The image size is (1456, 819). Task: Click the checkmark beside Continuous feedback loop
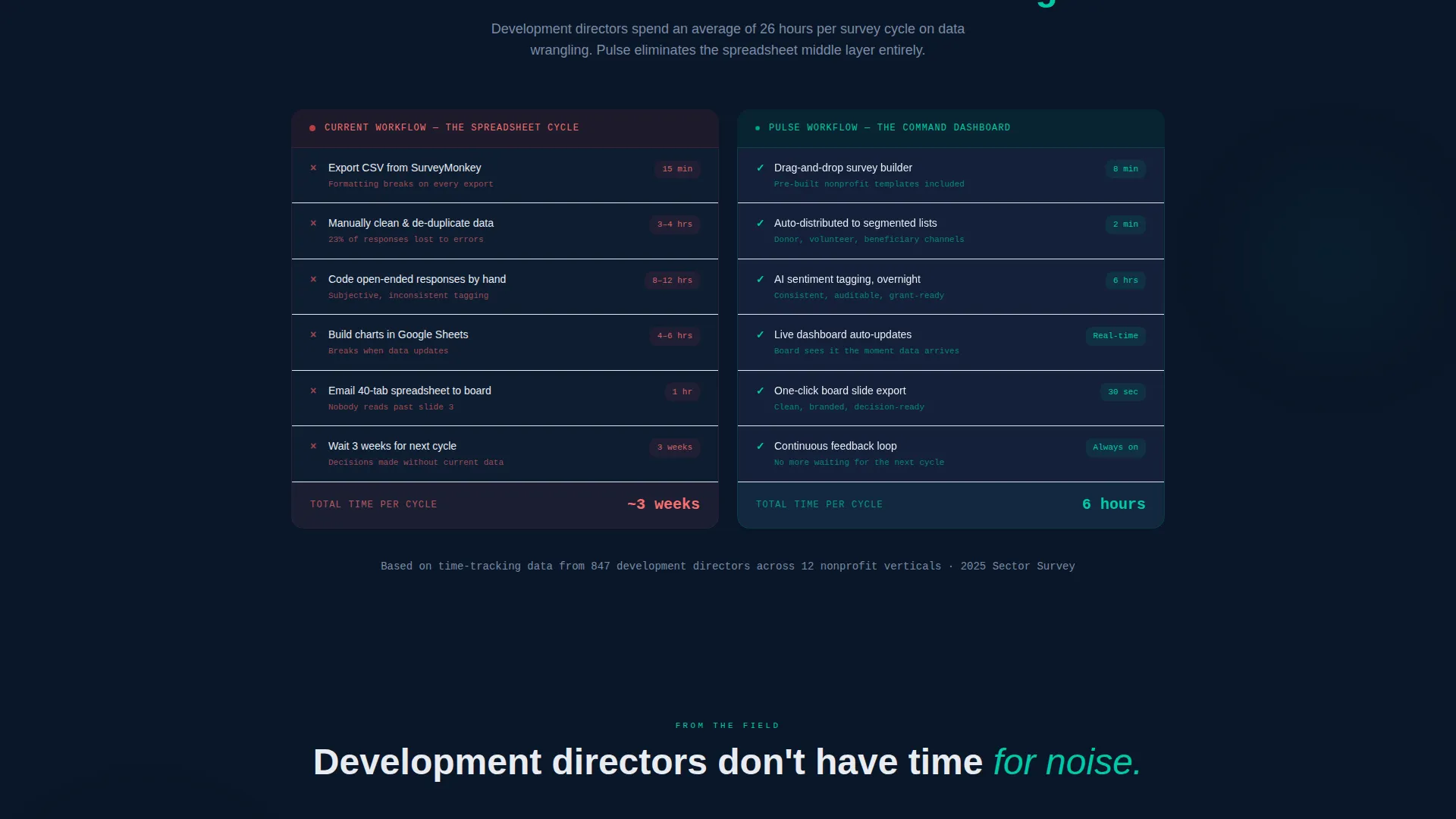(x=760, y=446)
